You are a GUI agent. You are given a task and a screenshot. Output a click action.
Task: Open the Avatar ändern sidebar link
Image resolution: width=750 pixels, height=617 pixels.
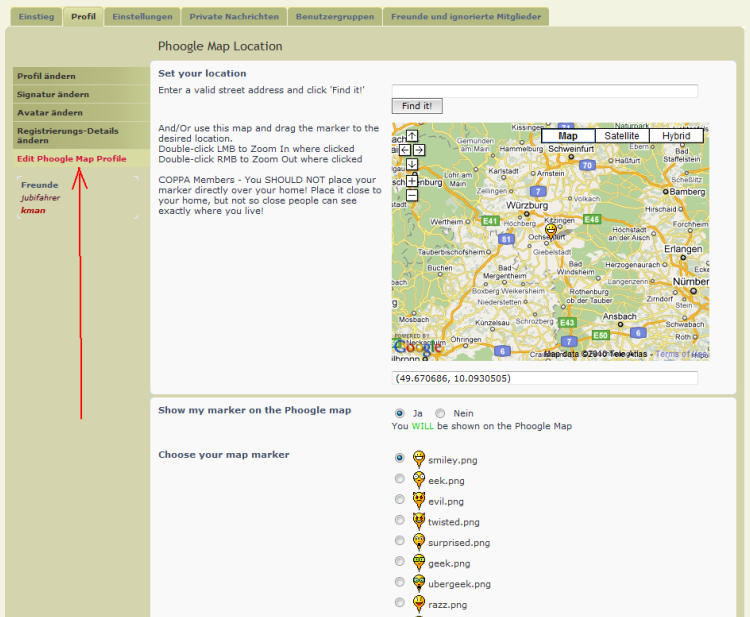[x=50, y=113]
